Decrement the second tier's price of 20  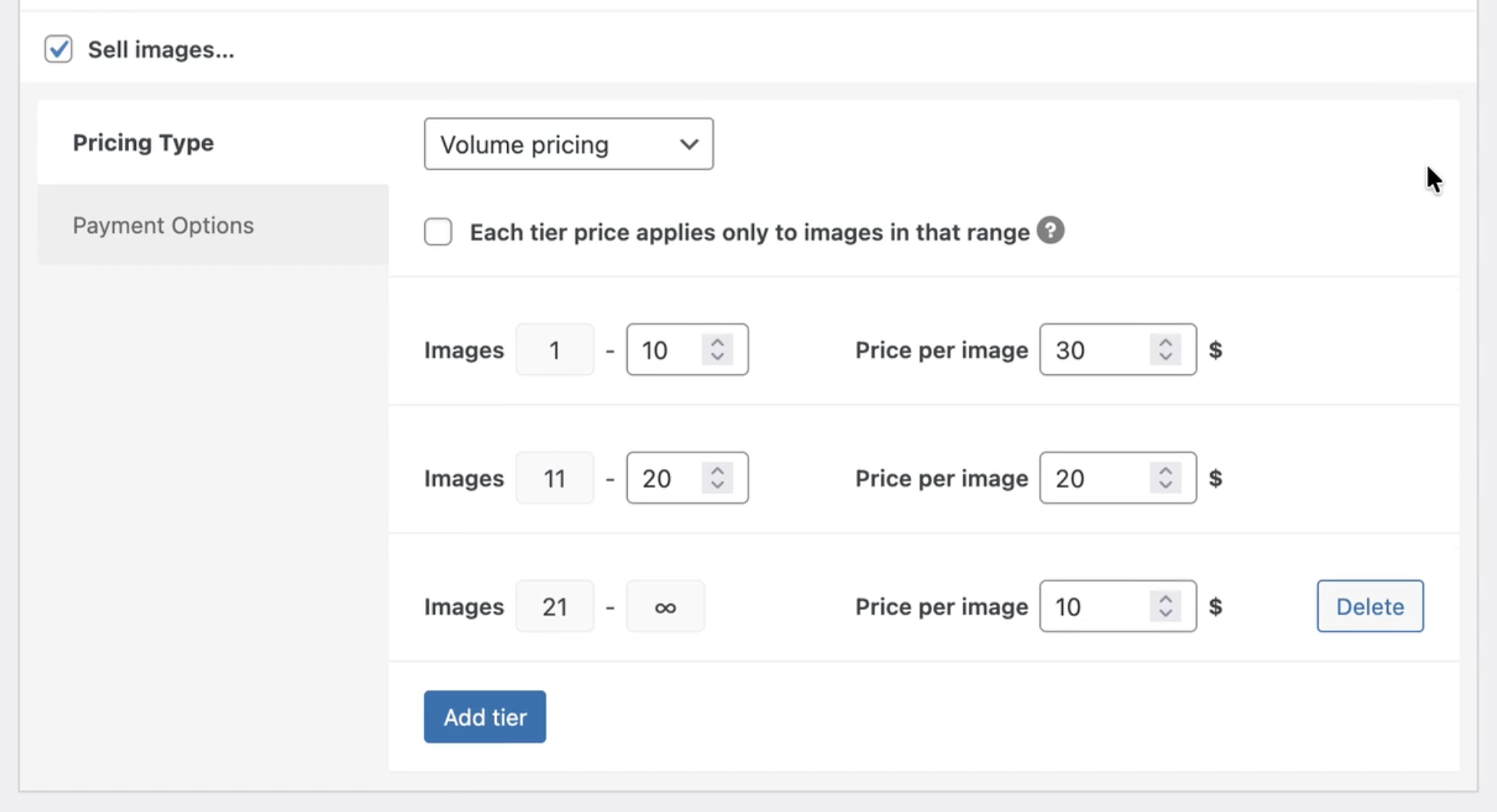(x=1164, y=486)
